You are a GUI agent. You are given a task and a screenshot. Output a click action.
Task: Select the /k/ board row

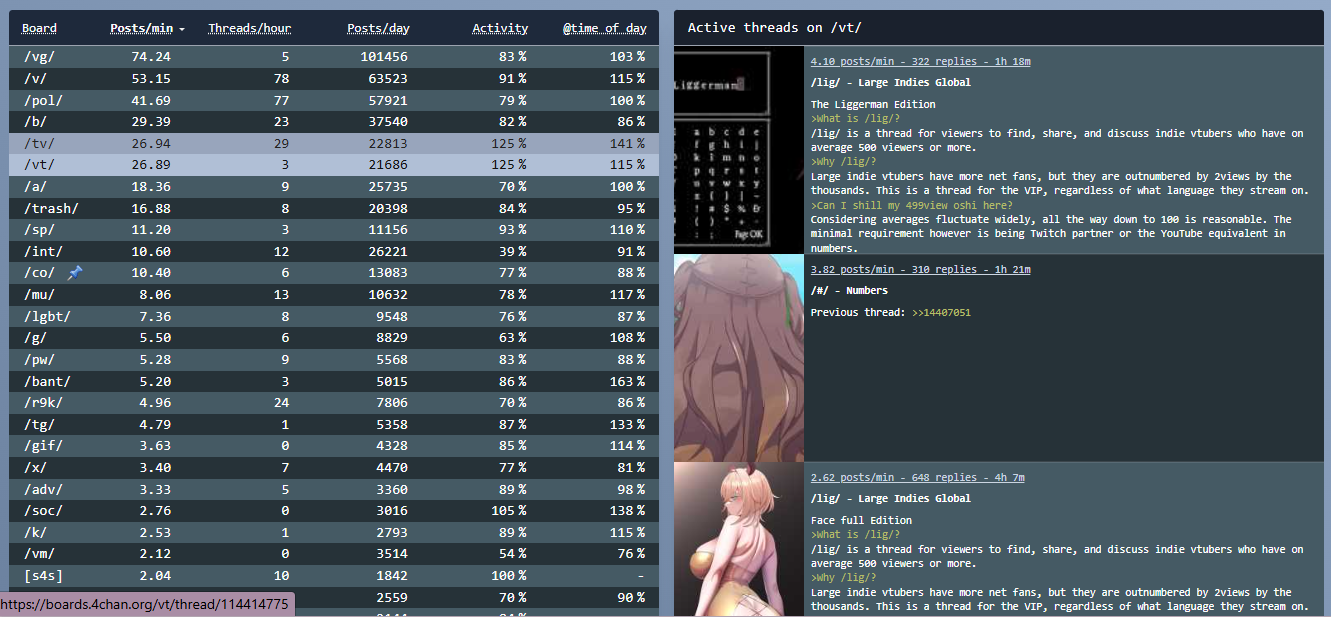pyautogui.click(x=334, y=533)
